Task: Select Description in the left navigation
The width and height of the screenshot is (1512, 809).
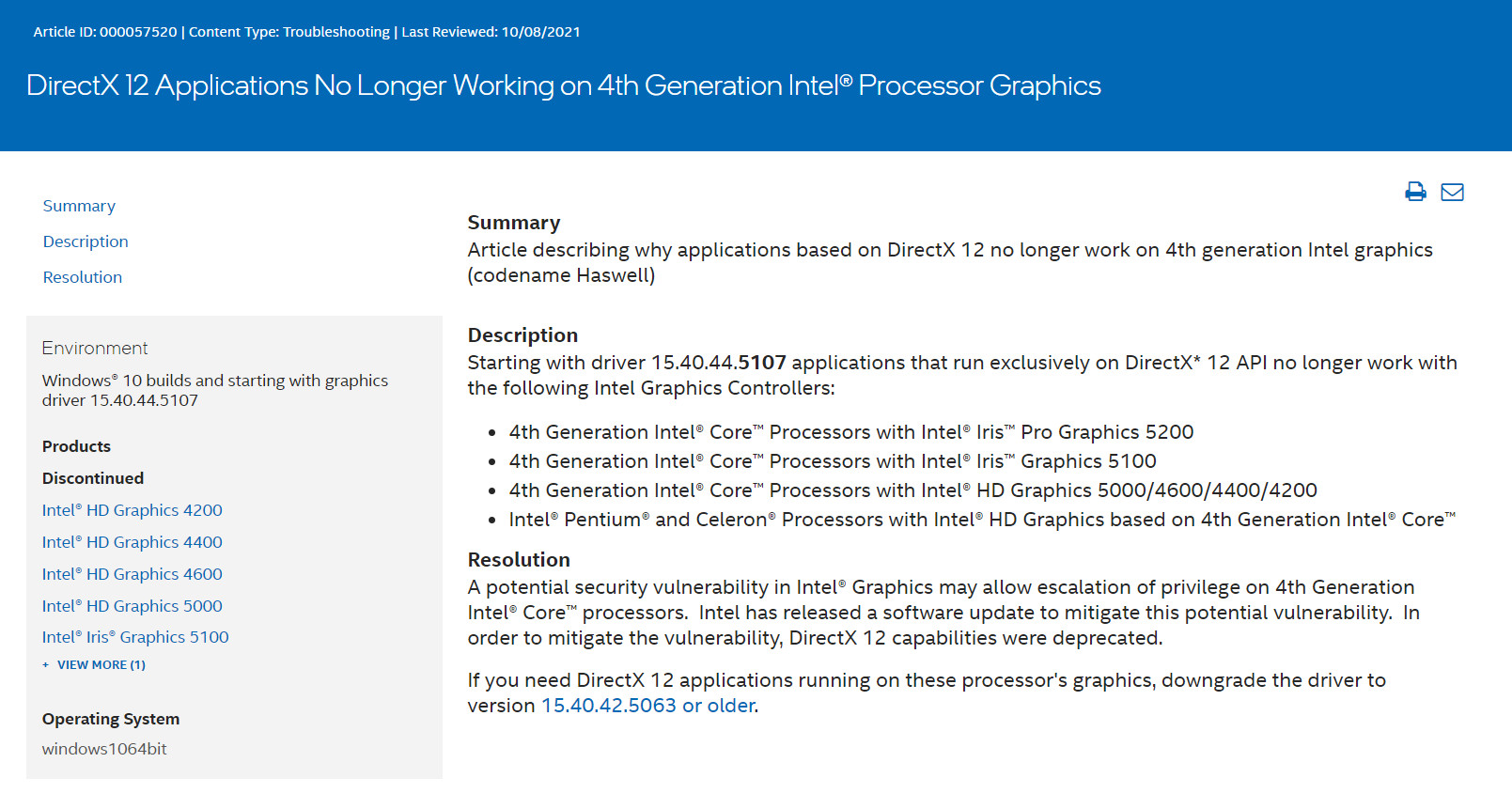Action: point(86,241)
